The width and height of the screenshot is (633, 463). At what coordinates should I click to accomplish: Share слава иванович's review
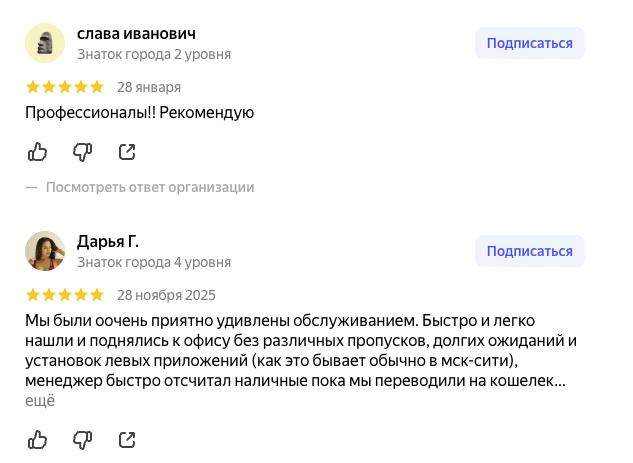coord(127,152)
